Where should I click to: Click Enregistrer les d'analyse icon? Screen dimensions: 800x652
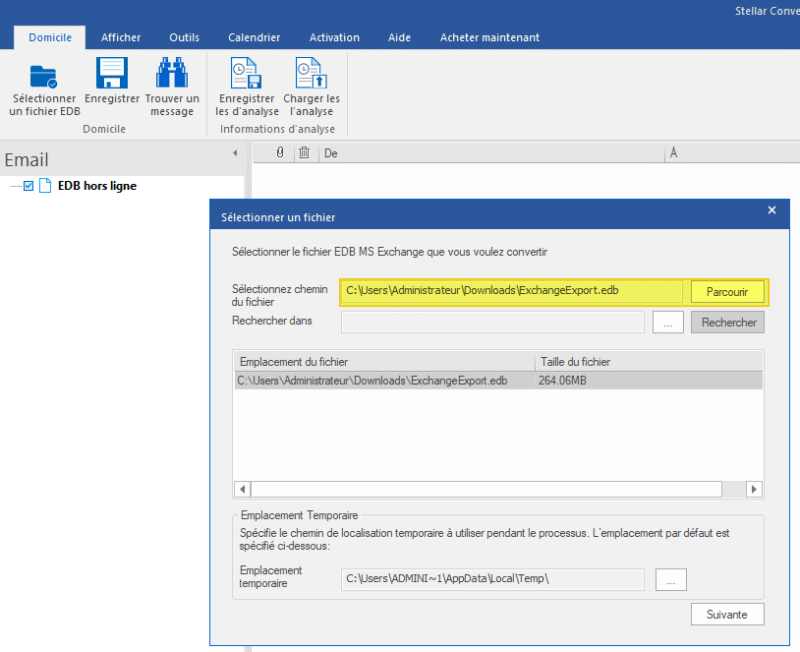(x=245, y=75)
